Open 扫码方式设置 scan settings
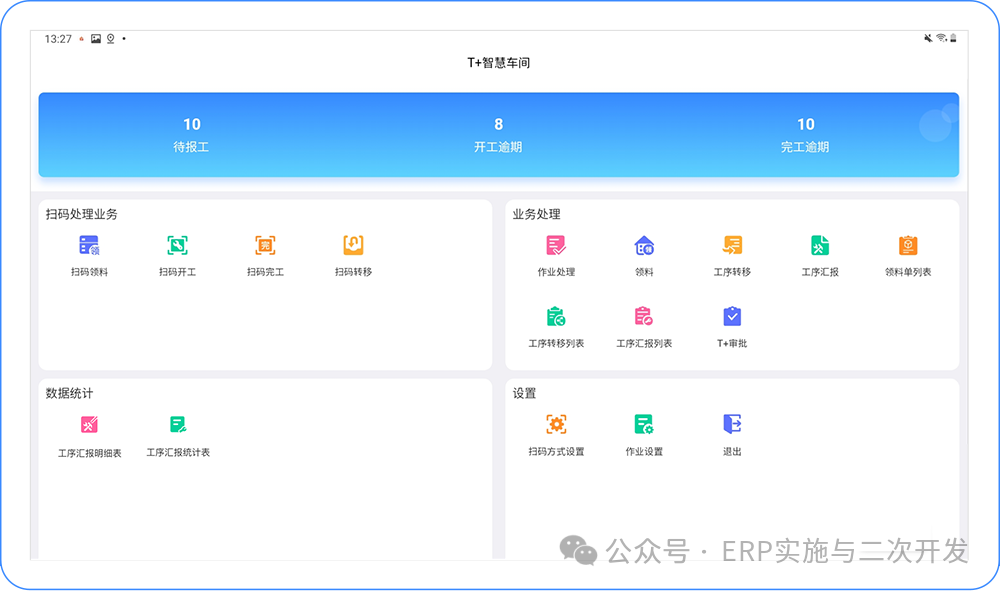The height and width of the screenshot is (591, 1000). 556,425
